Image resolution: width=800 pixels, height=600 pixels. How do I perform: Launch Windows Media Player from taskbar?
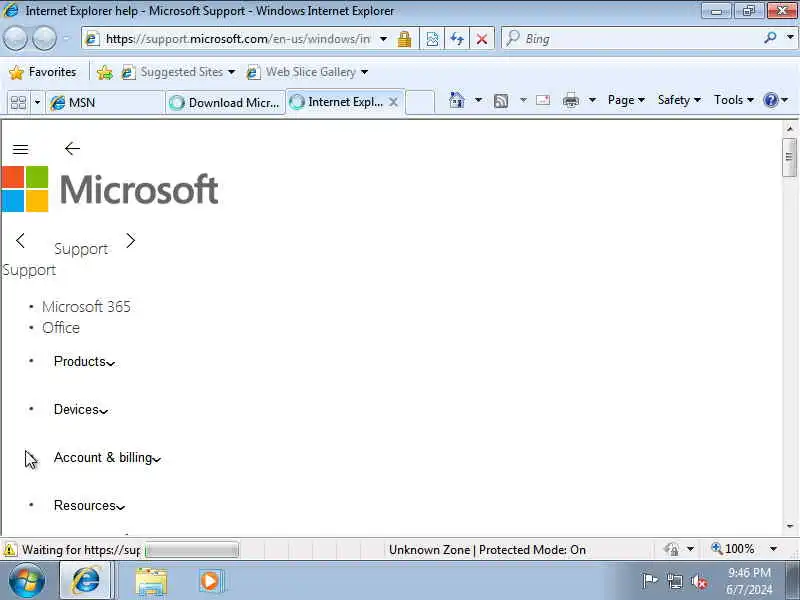(210, 581)
